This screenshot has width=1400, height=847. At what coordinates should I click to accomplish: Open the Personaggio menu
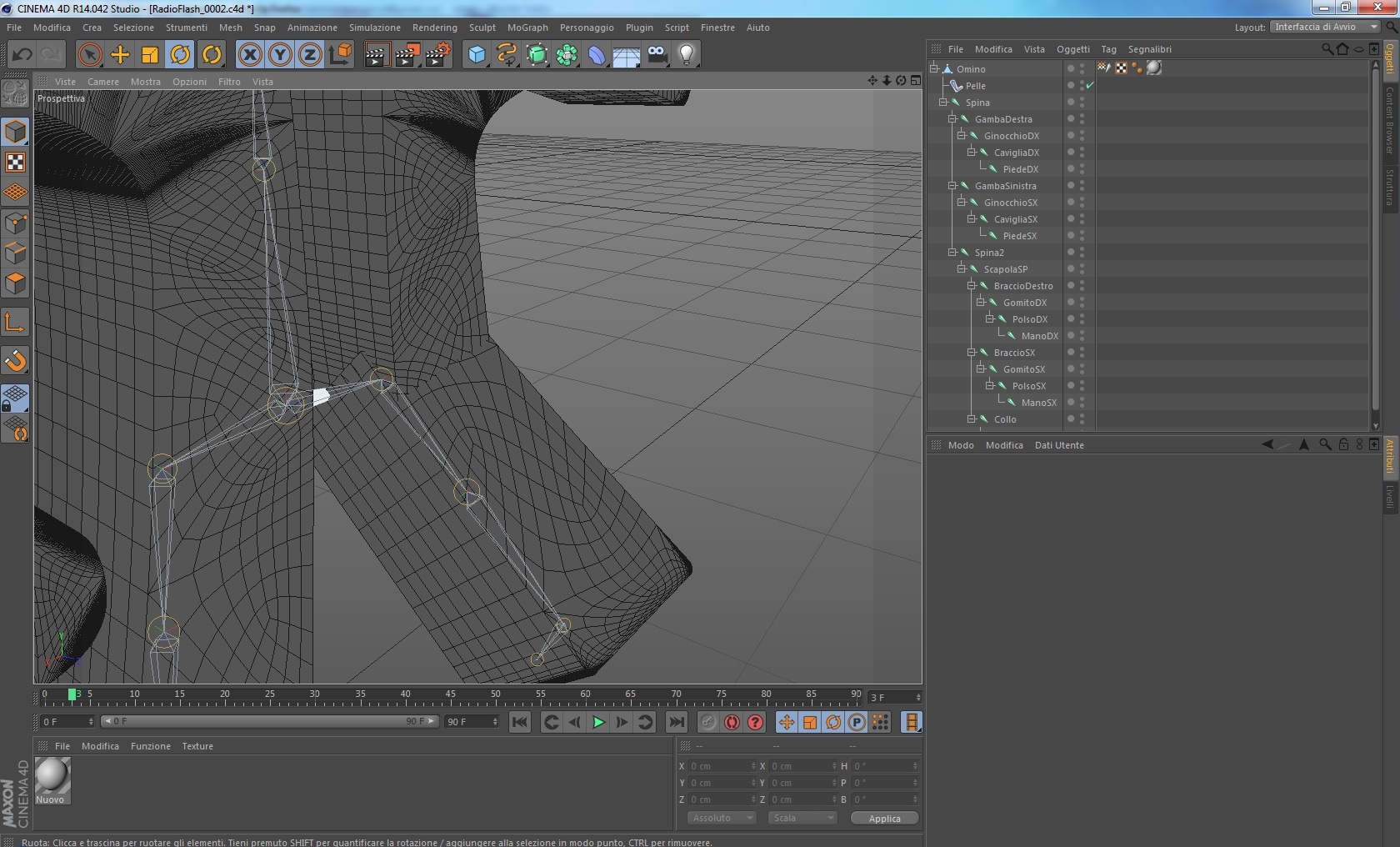586,28
